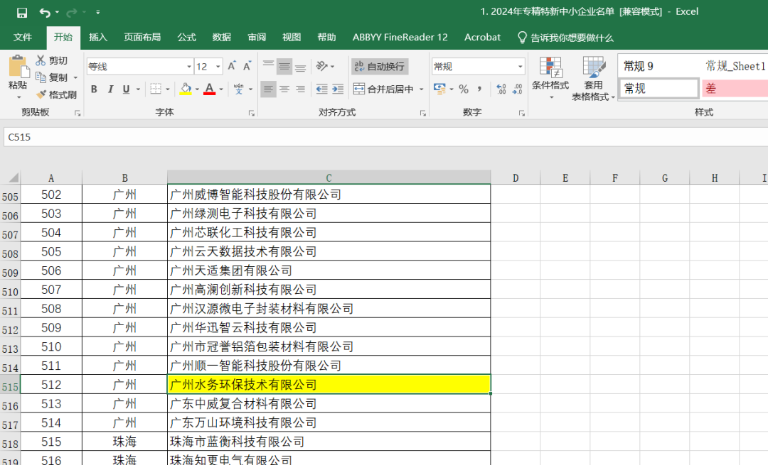The width and height of the screenshot is (768, 465).
Task: Click the text orientation icon
Action: pos(322,66)
